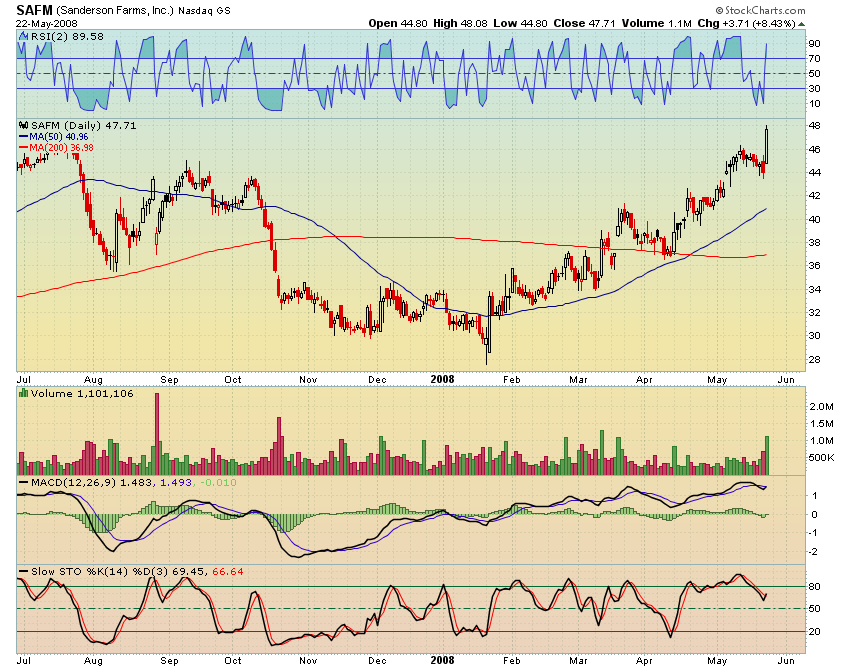
Task: Click the 80 stochastic axis label
Action: [814, 587]
